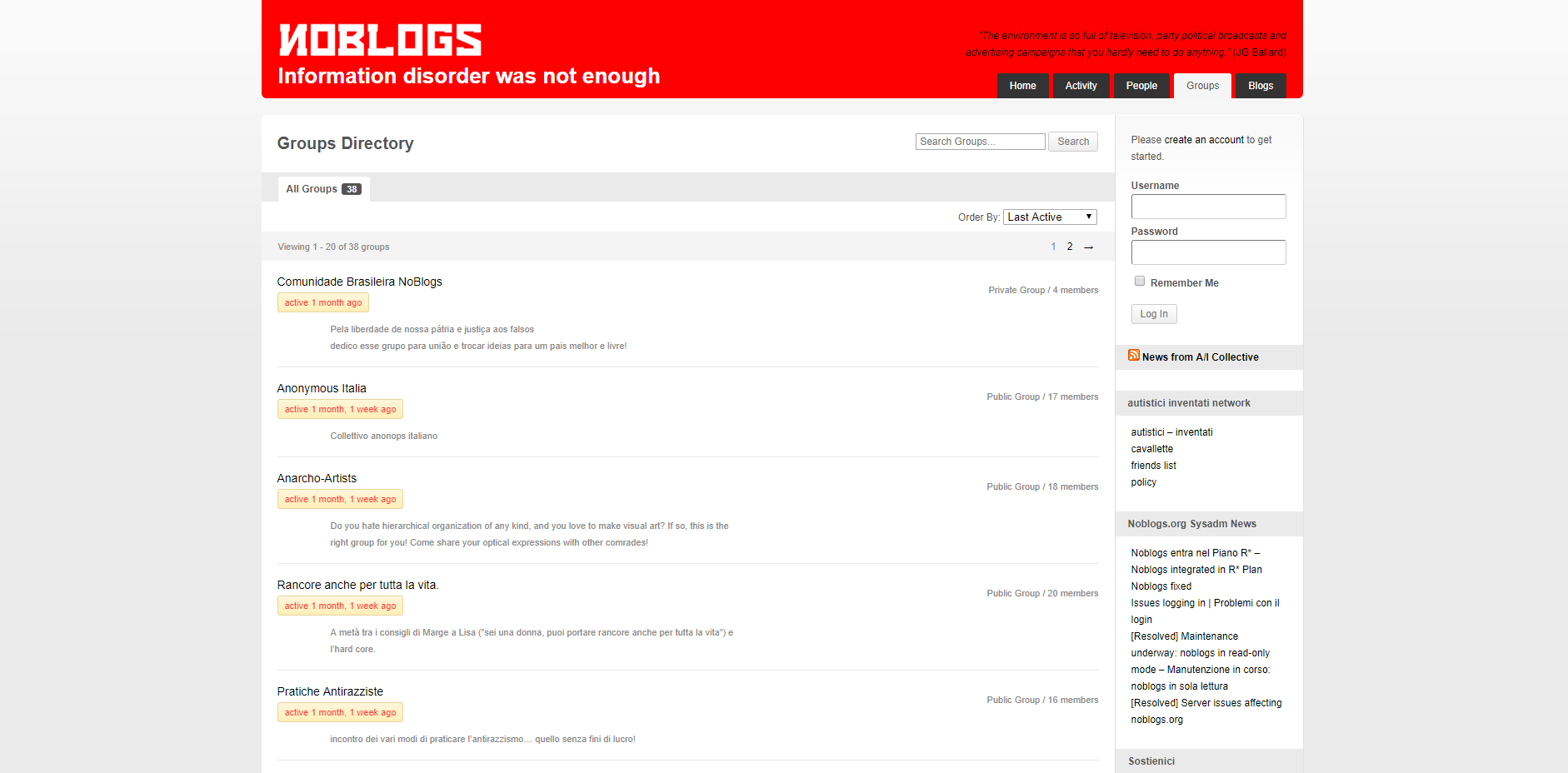
Task: Open the People navigation tab
Action: [x=1141, y=86]
